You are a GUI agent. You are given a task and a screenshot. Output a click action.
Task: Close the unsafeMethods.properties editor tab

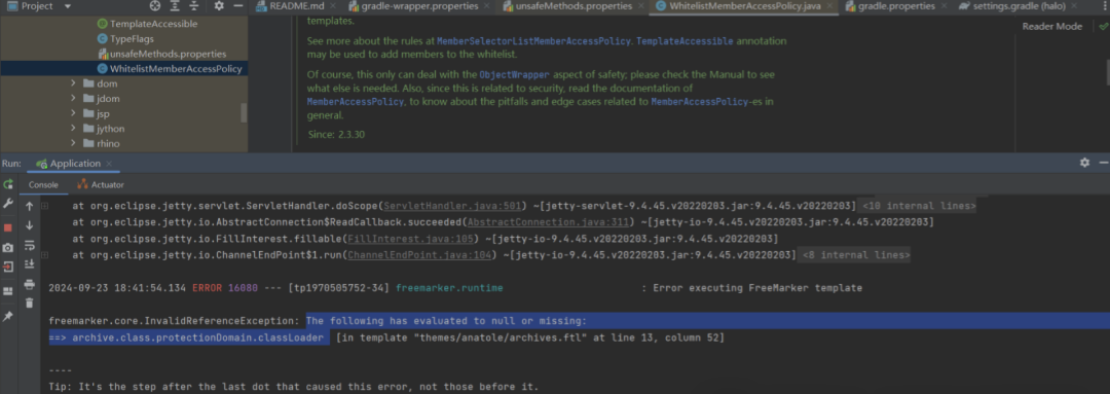pyautogui.click(x=641, y=6)
